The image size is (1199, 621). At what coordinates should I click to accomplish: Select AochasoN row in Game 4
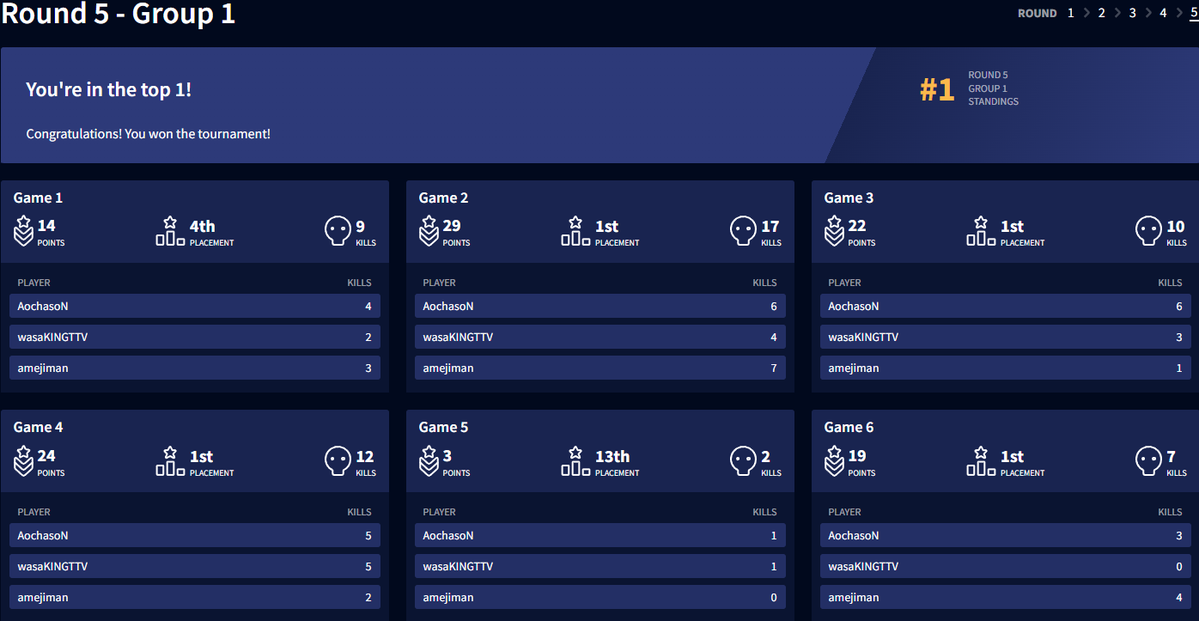pos(195,535)
